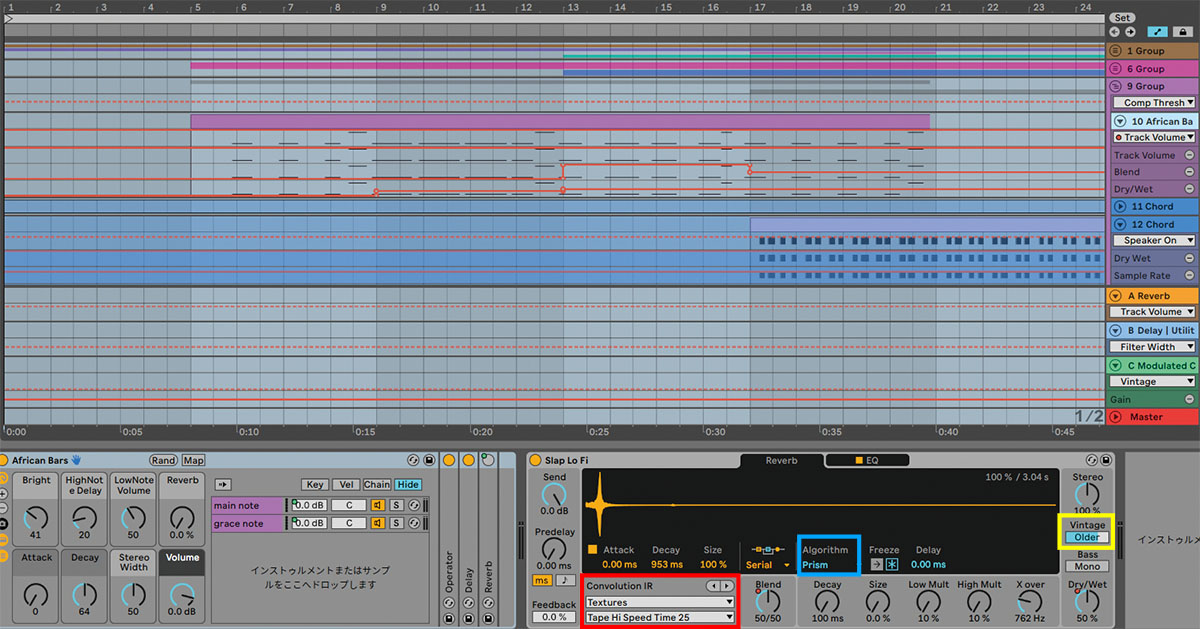
Task: Unfold the 11 Chord track
Action: click(x=1120, y=207)
